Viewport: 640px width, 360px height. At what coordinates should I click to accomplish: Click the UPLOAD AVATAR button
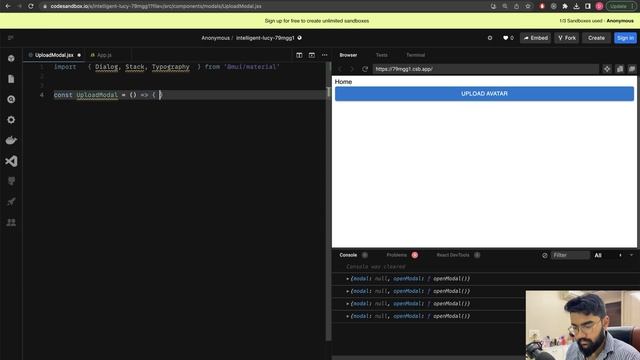pyautogui.click(x=484, y=94)
